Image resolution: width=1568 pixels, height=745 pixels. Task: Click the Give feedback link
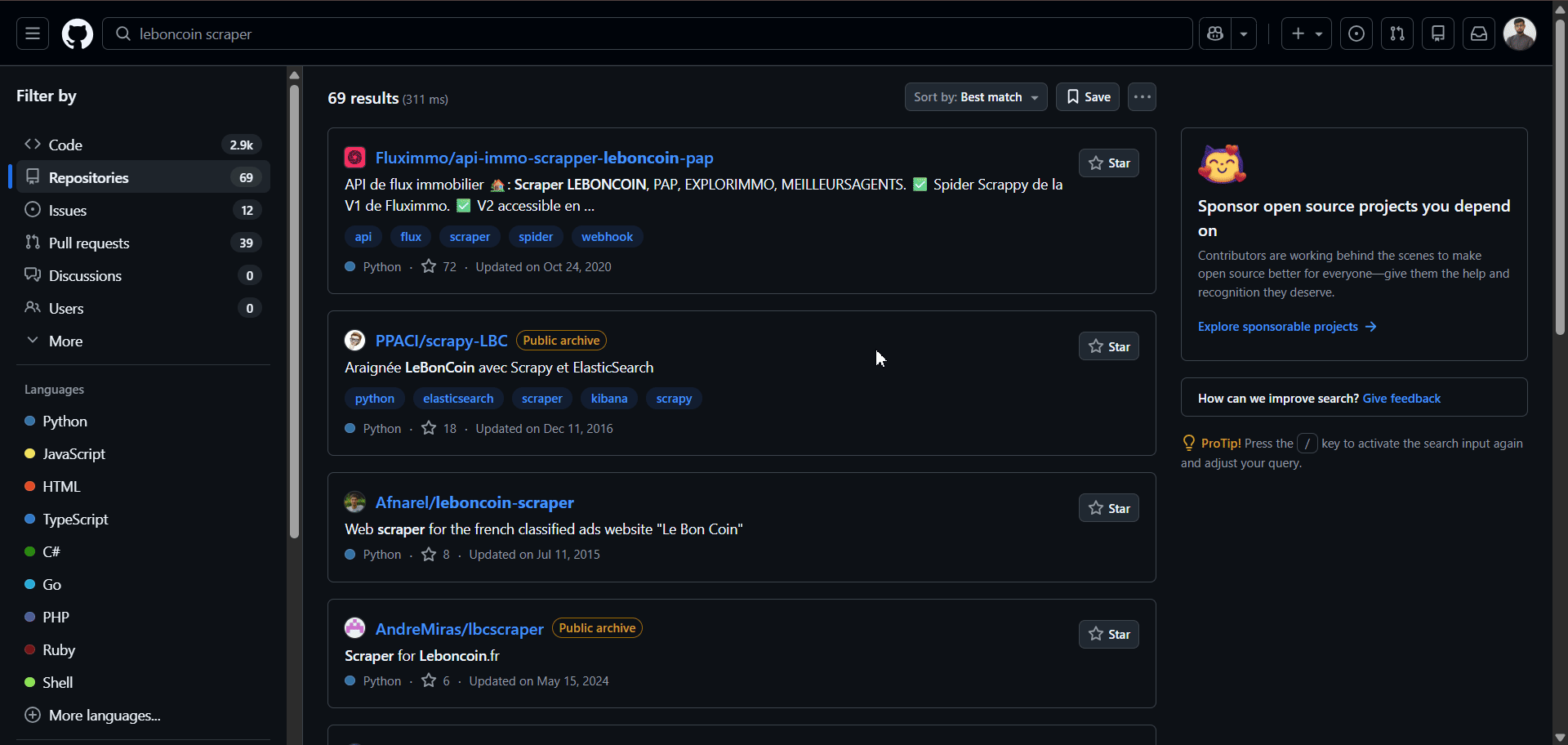click(x=1401, y=399)
